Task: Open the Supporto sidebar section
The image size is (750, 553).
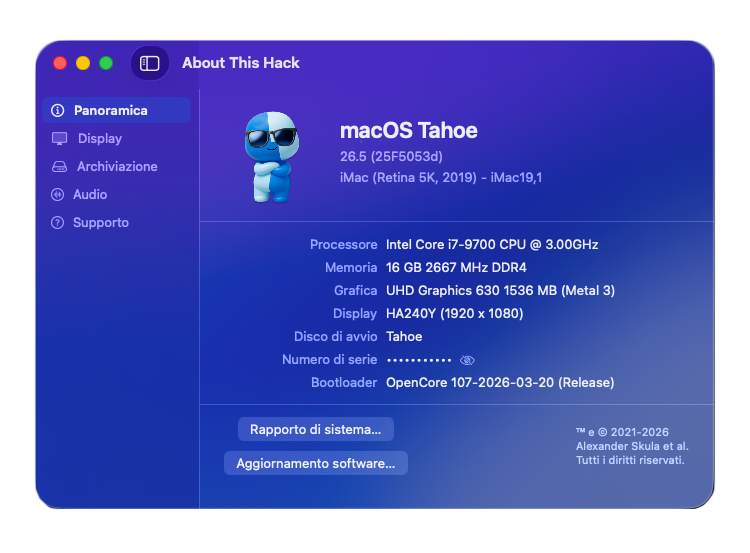Action: (x=117, y=223)
